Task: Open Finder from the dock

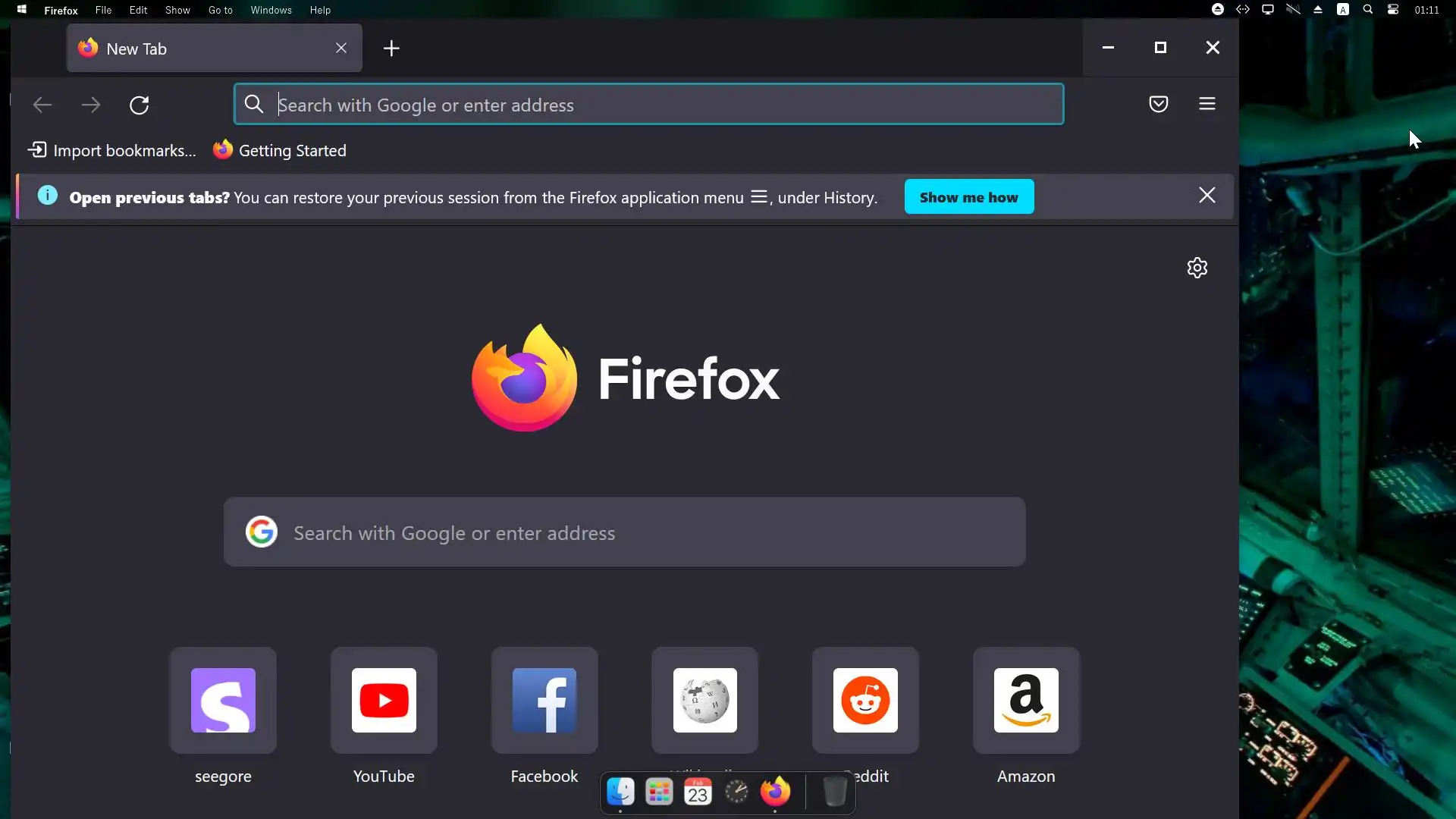Action: (x=620, y=792)
